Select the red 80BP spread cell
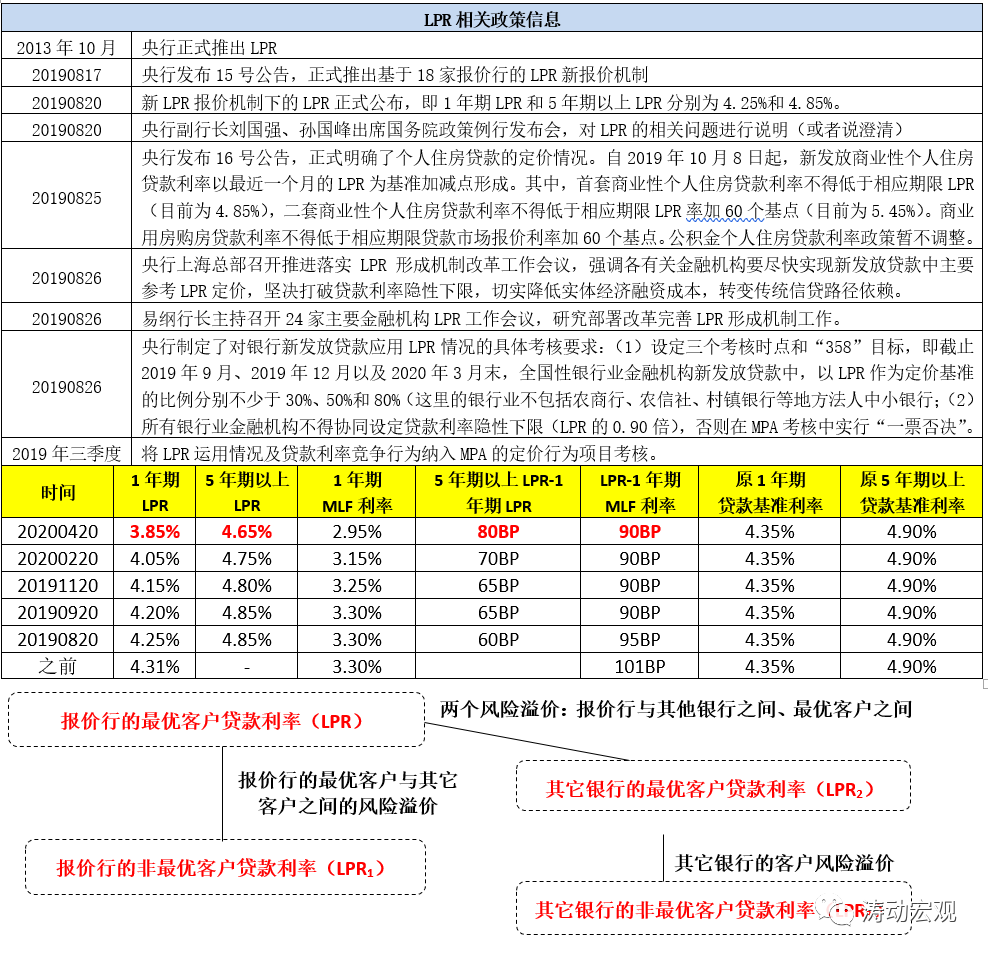This screenshot has width=988, height=954. click(498, 532)
